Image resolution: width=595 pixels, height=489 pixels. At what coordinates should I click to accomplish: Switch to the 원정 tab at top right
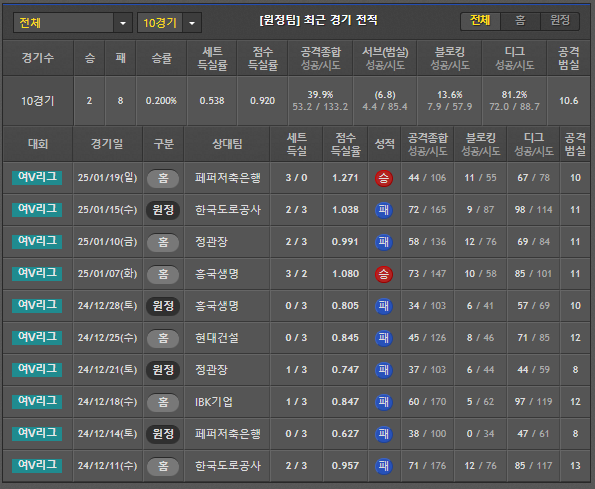point(560,20)
